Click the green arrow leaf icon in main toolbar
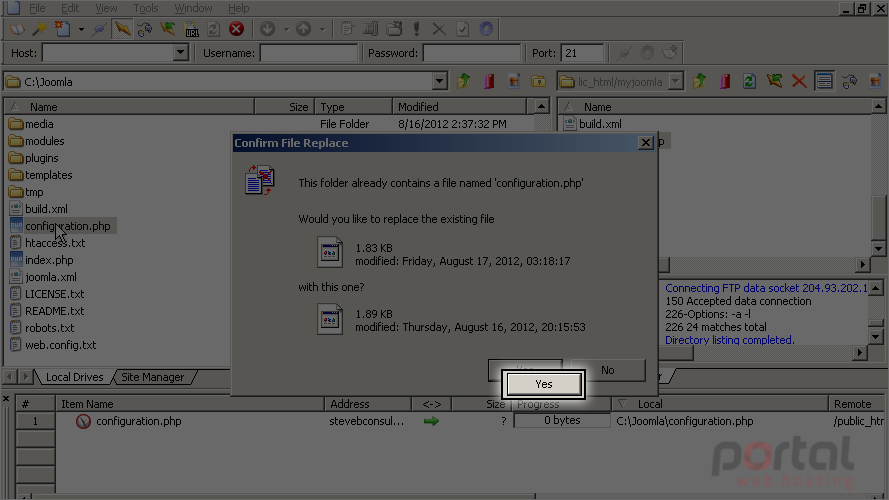Image resolution: width=889 pixels, height=500 pixels. [x=168, y=29]
